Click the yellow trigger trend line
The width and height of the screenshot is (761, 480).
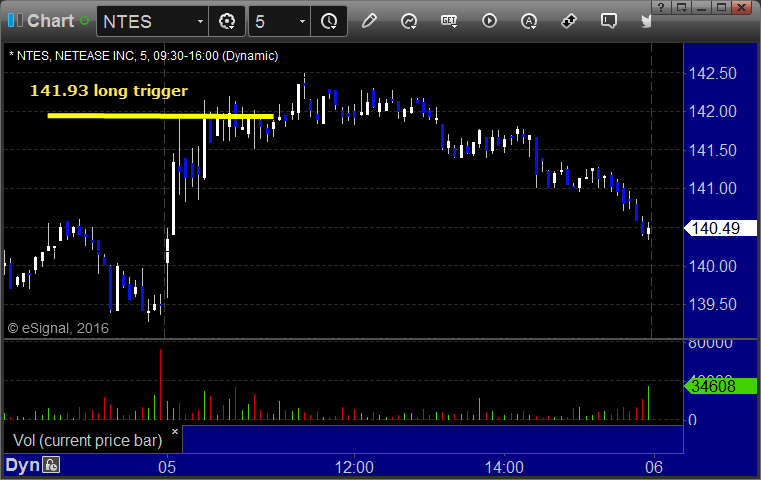coord(161,116)
